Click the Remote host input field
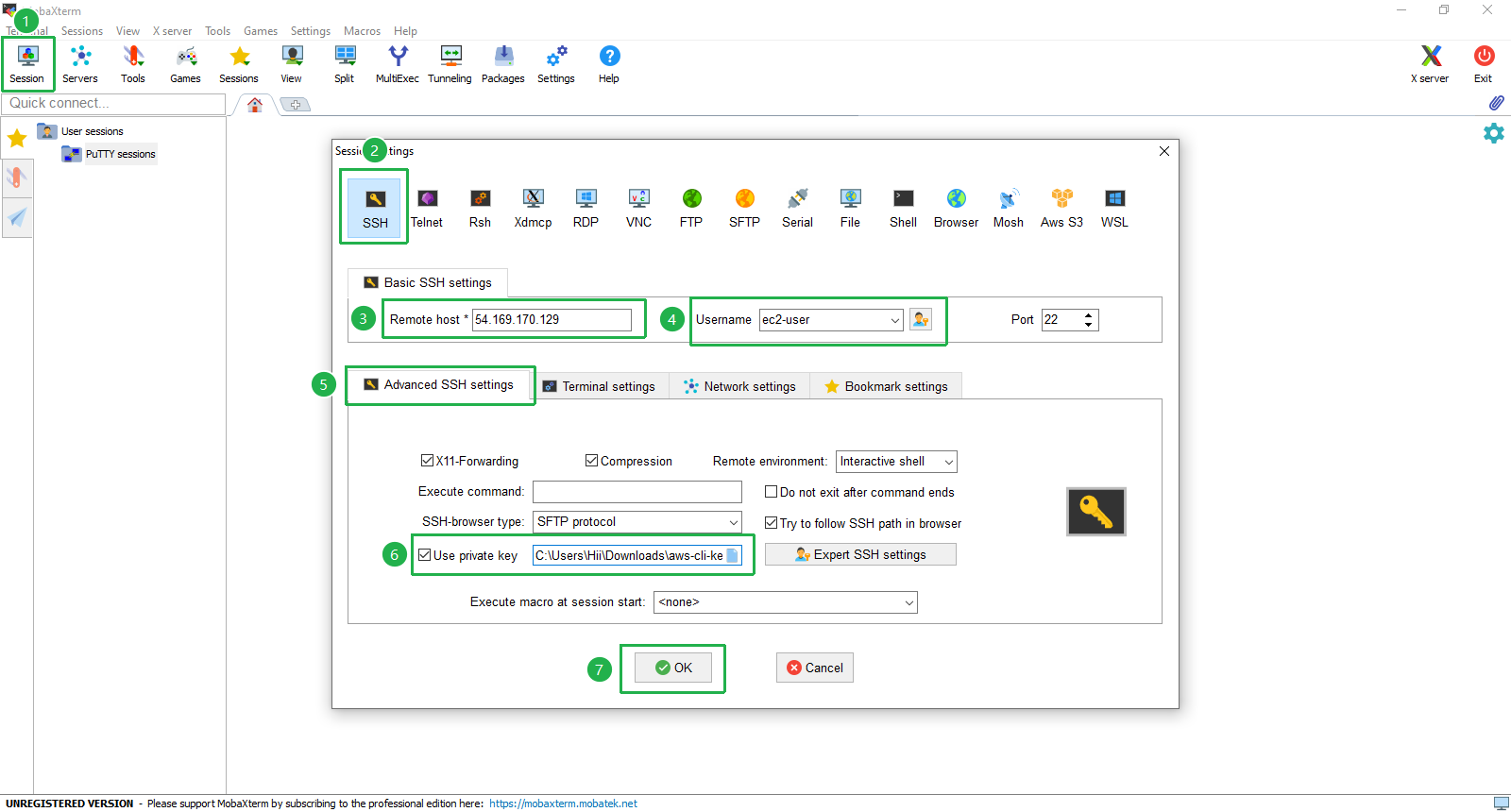 [552, 320]
